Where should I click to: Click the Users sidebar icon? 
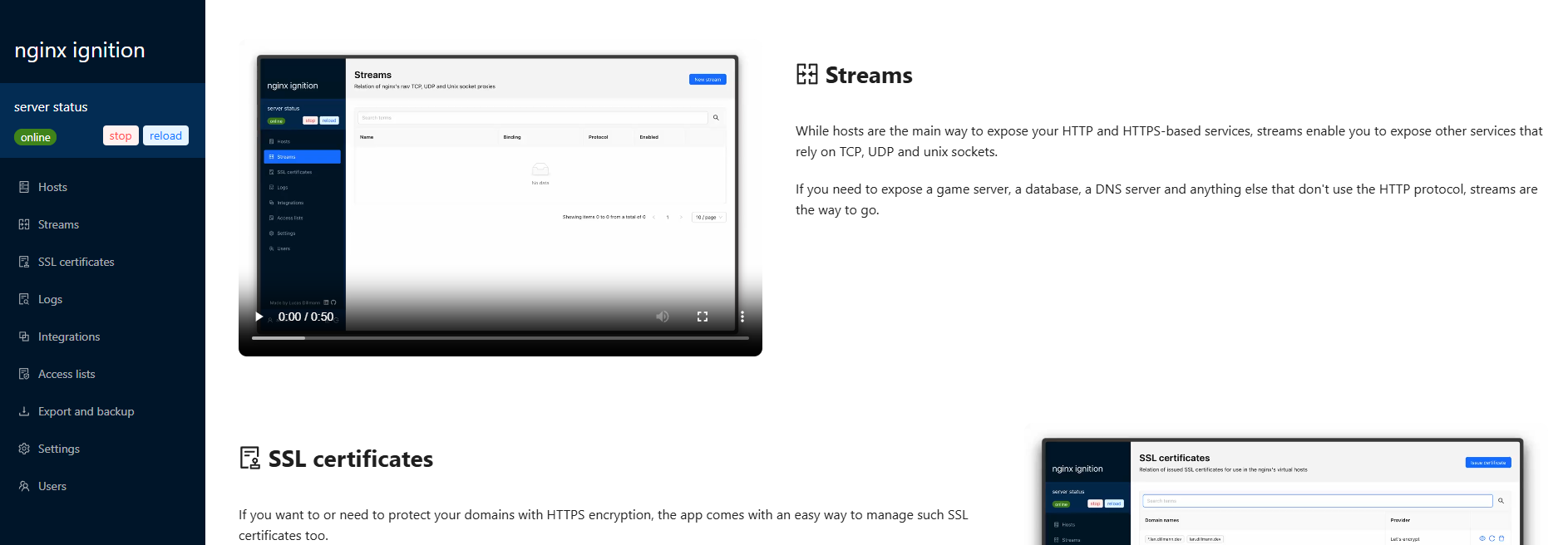(24, 486)
